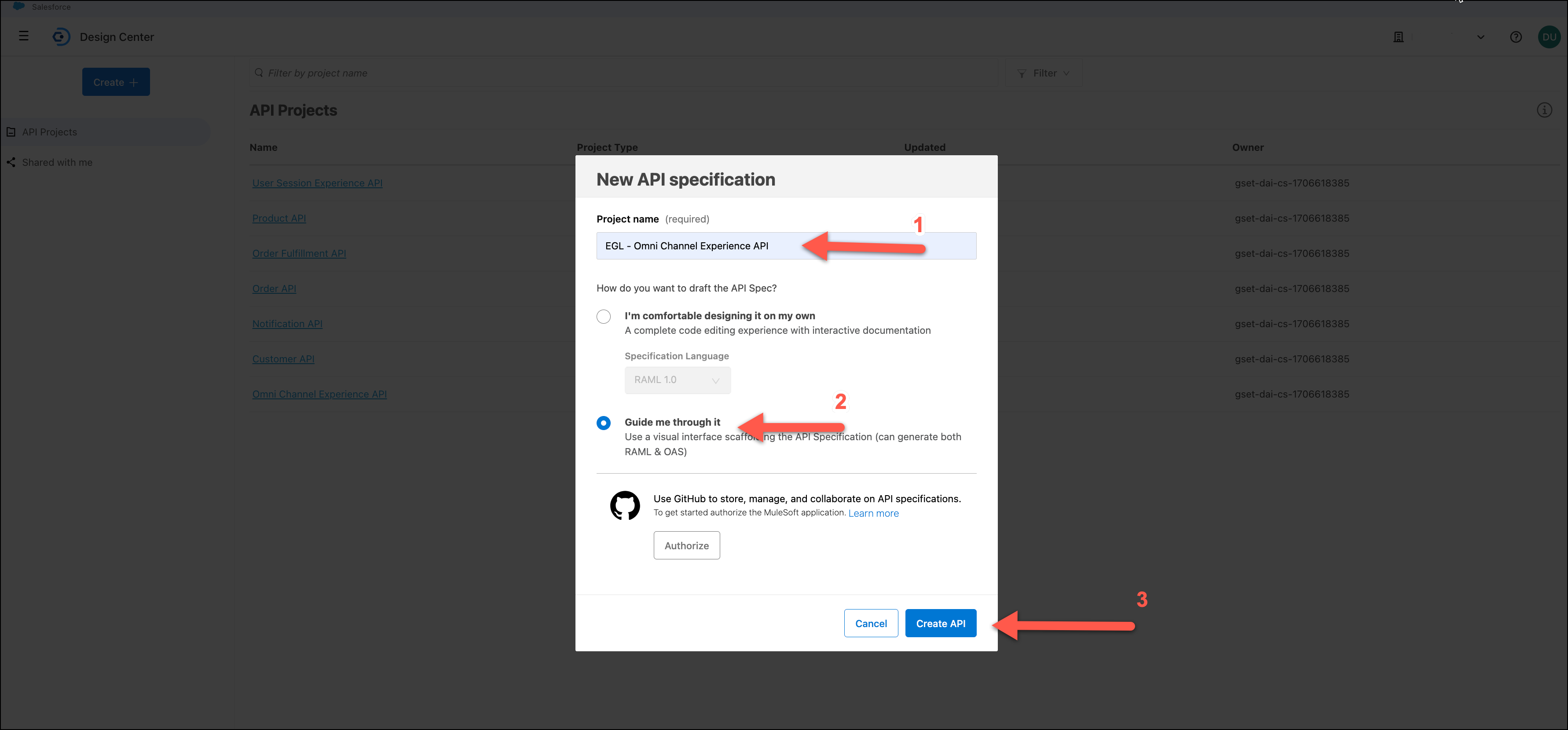This screenshot has width=1568, height=730.
Task: Click the Authorize GitHub button
Action: point(686,545)
